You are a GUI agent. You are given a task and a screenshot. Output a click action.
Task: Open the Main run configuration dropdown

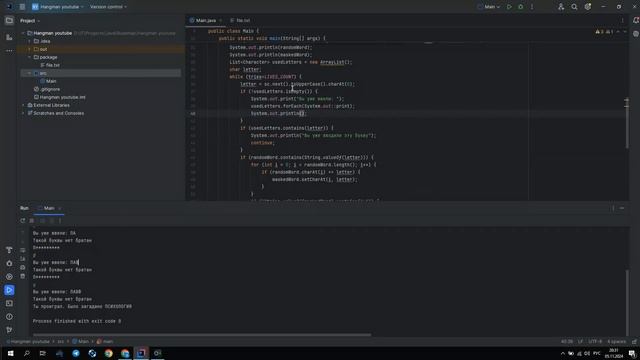click(x=488, y=7)
